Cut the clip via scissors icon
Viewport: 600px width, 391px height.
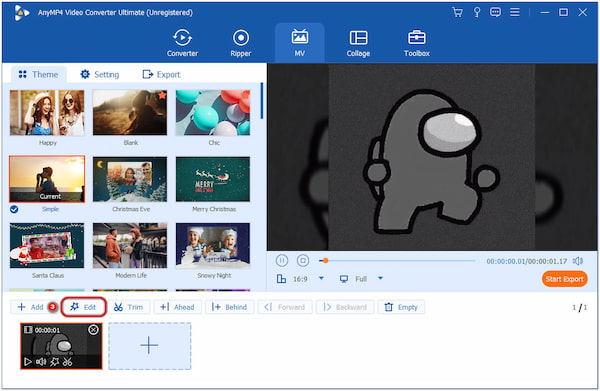[68, 362]
